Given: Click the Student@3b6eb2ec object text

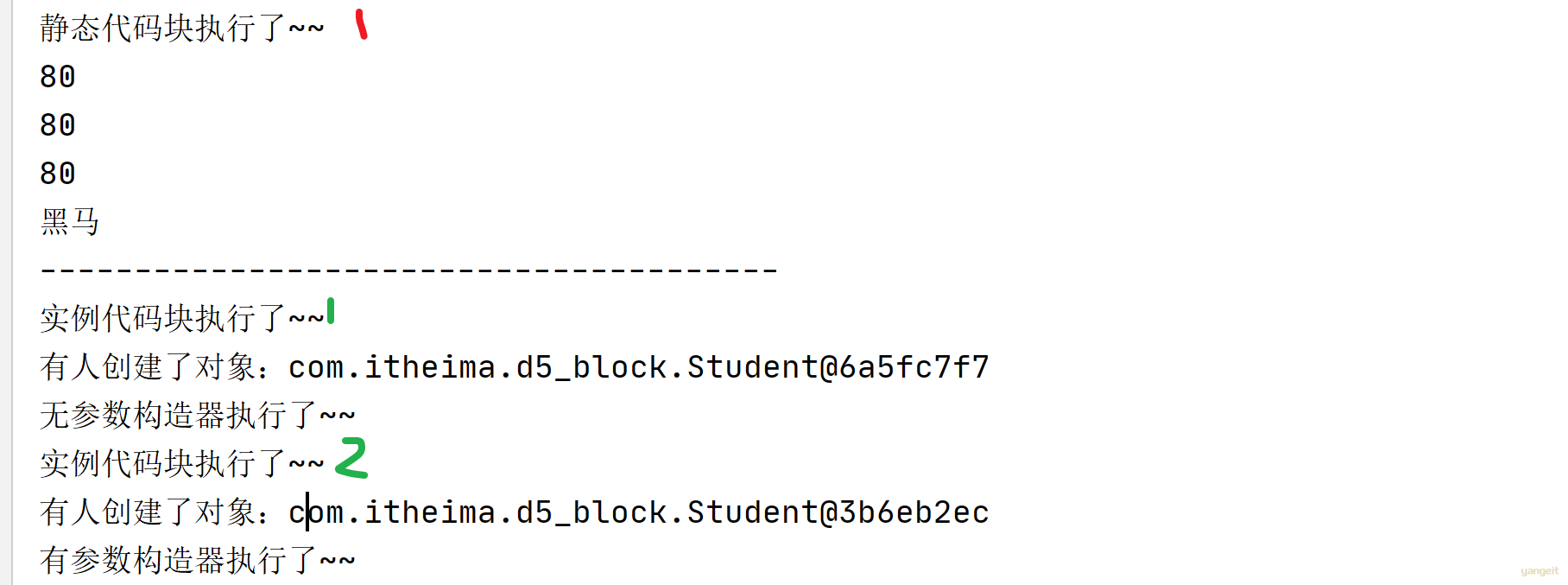Looking at the screenshot, I should pos(838,512).
